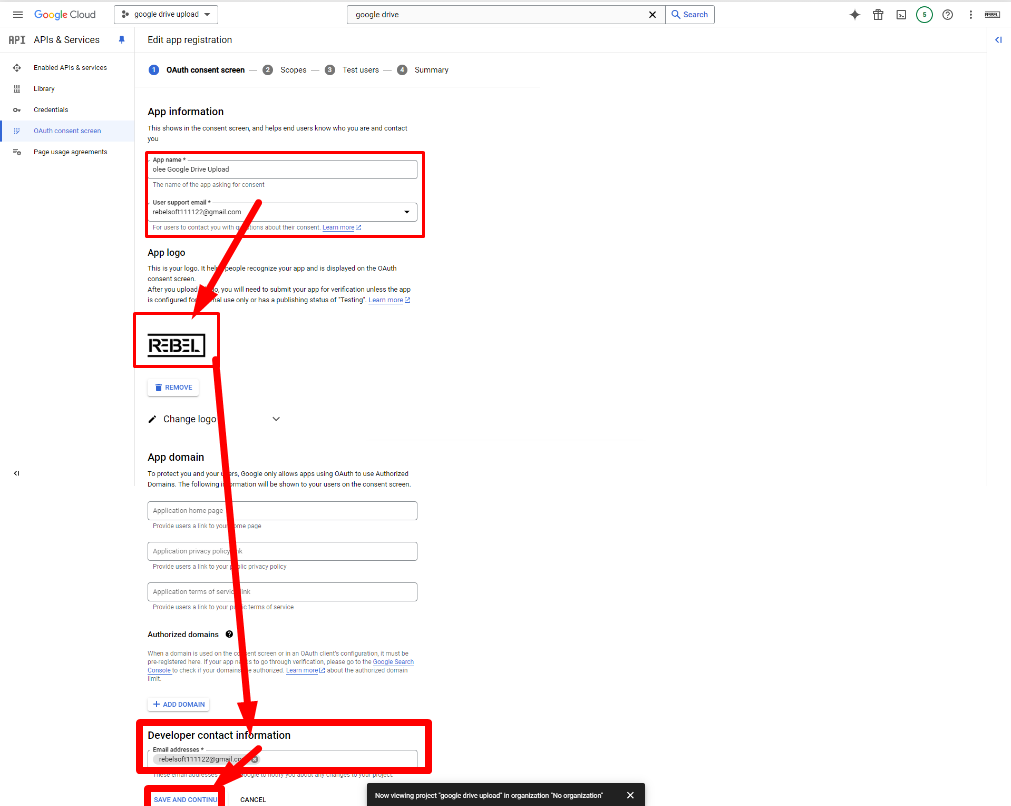Click the 'App domain' heading
Image resolution: width=1011 pixels, height=806 pixels.
pos(175,457)
